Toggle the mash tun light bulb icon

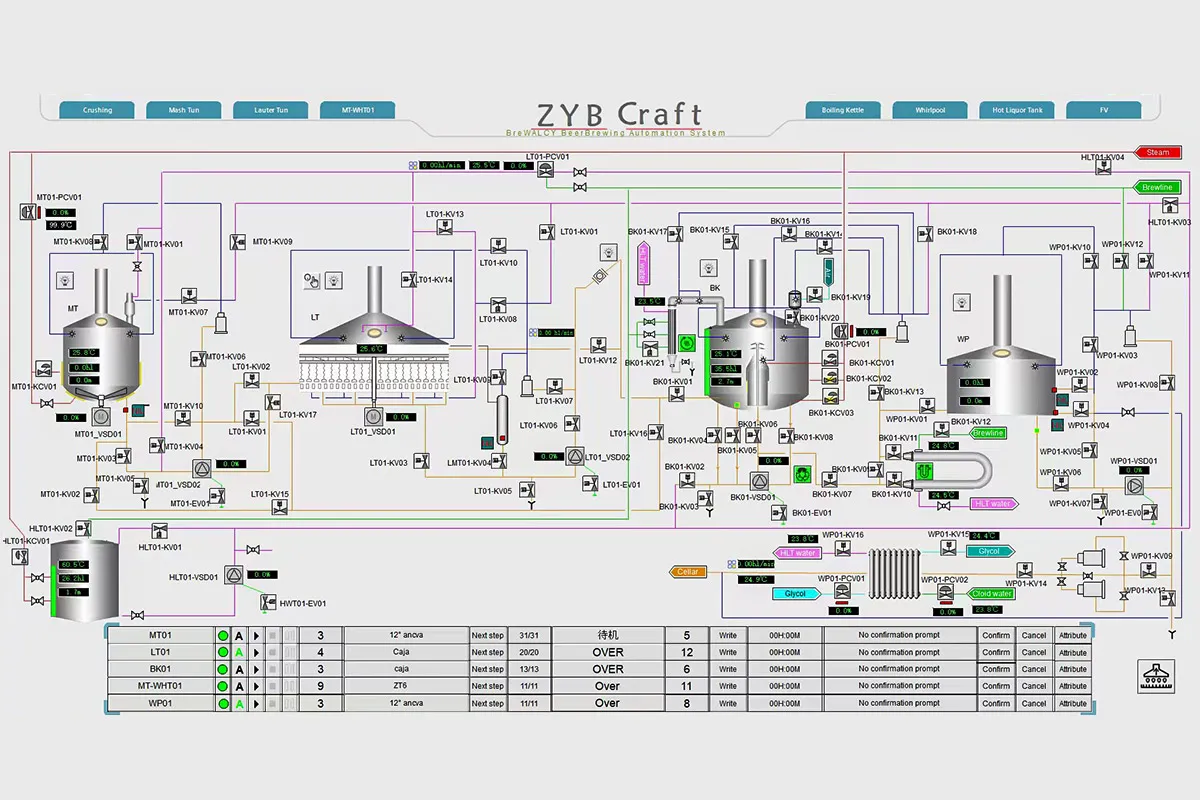[x=66, y=279]
